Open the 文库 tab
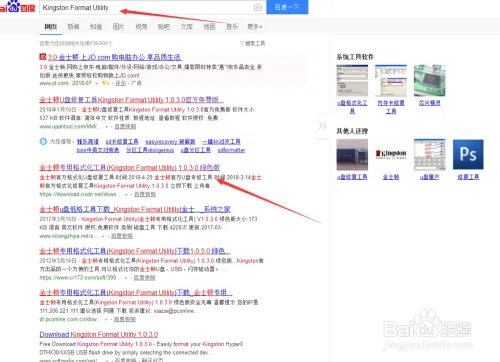500x362 pixels. click(187, 27)
